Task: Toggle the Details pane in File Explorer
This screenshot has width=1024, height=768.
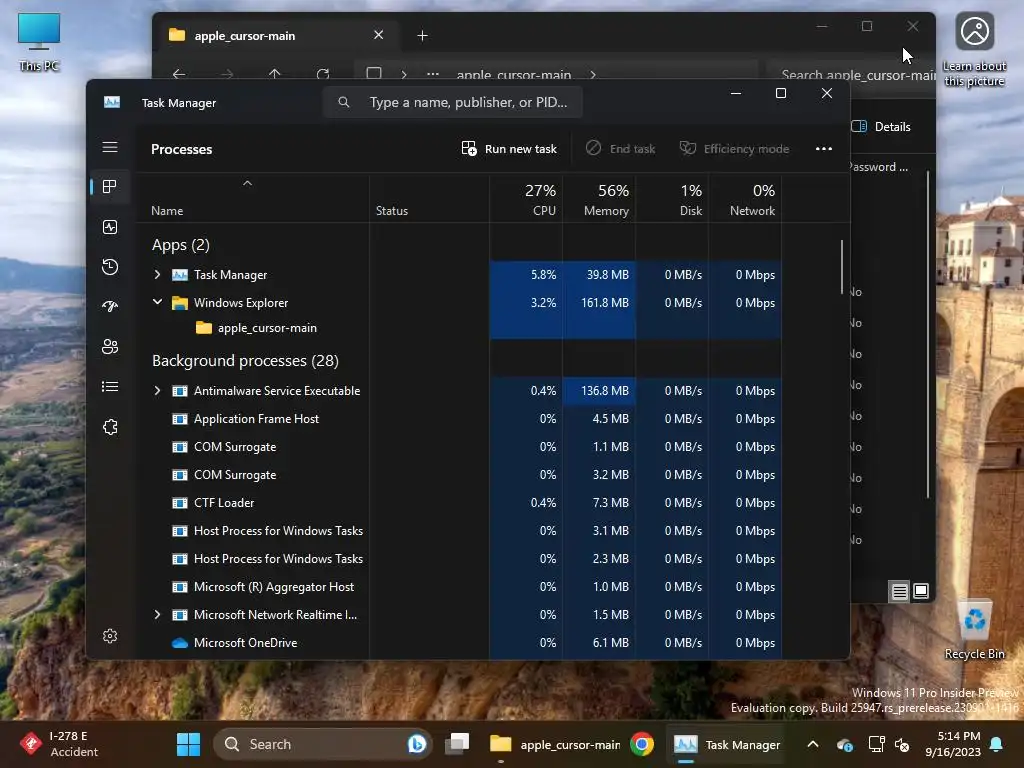Action: pos(881,127)
